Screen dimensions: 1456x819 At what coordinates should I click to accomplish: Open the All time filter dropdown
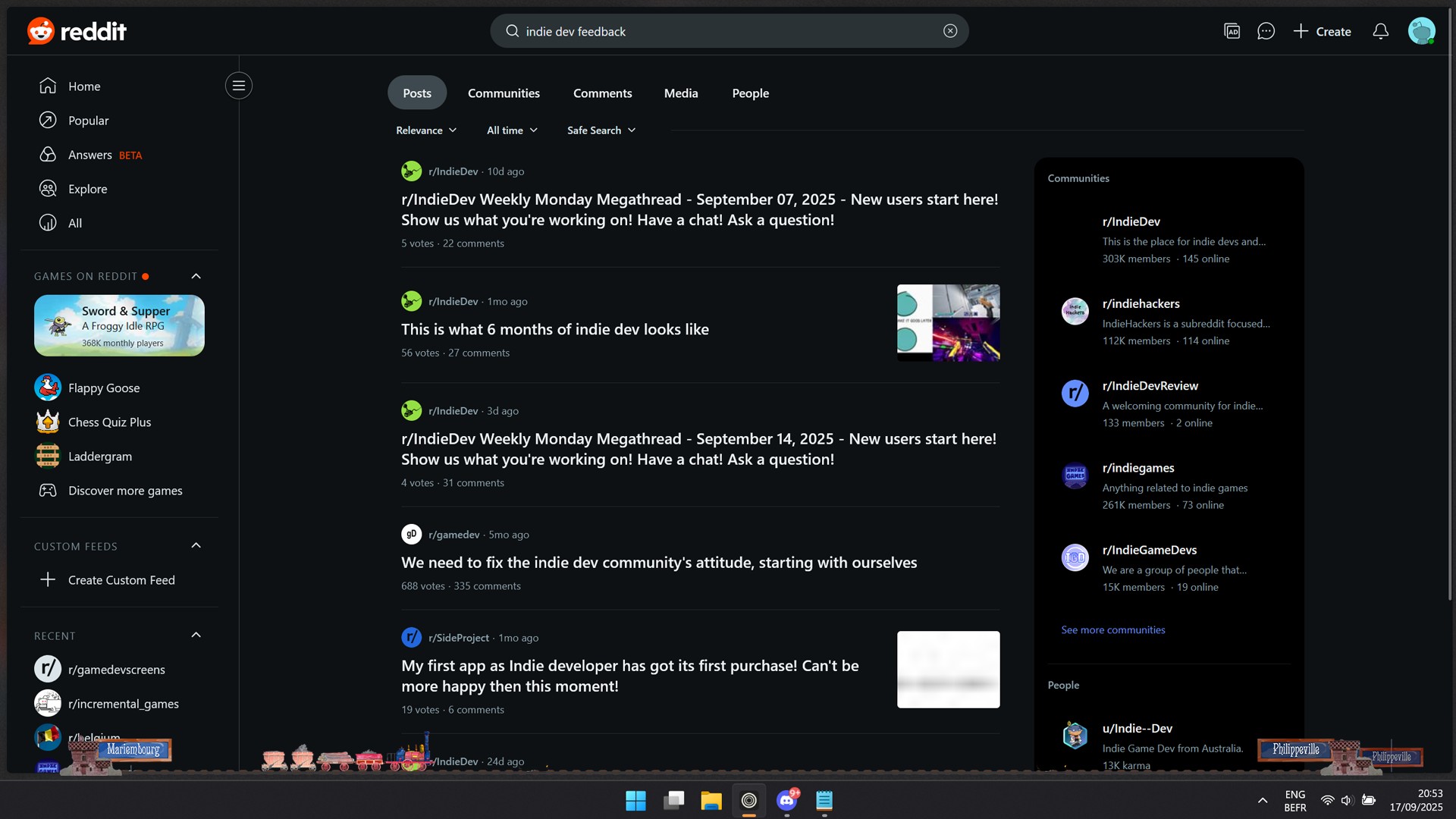coord(512,130)
